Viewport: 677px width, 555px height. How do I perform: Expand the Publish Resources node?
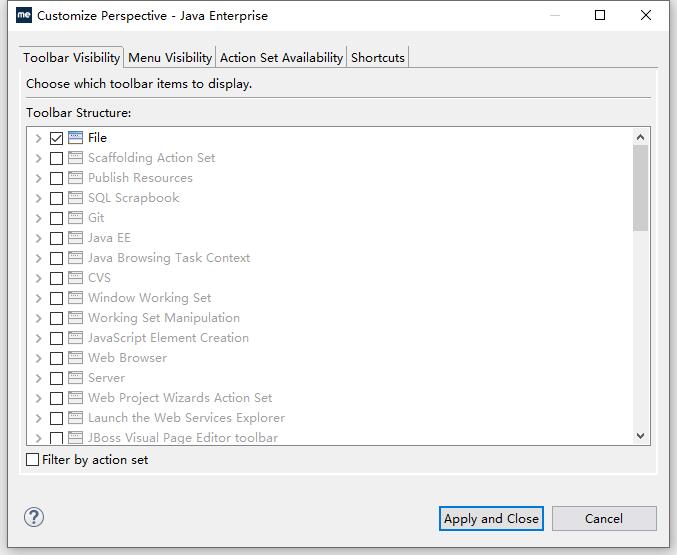pyautogui.click(x=38, y=178)
